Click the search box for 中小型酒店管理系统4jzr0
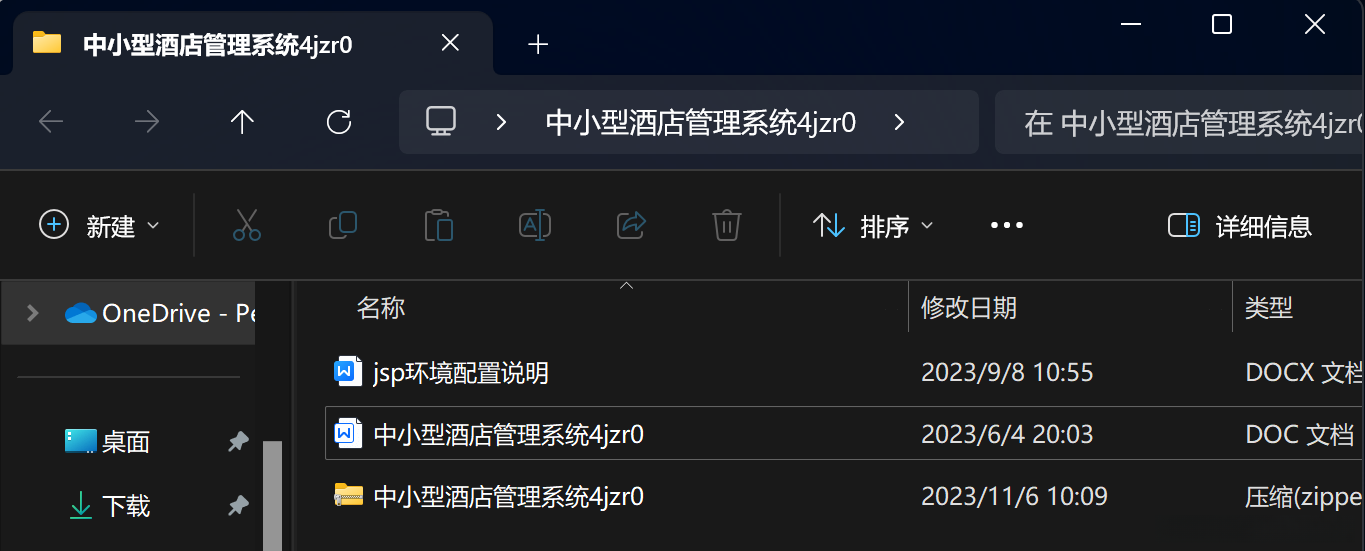Image resolution: width=1365 pixels, height=551 pixels. pyautogui.click(x=1180, y=123)
